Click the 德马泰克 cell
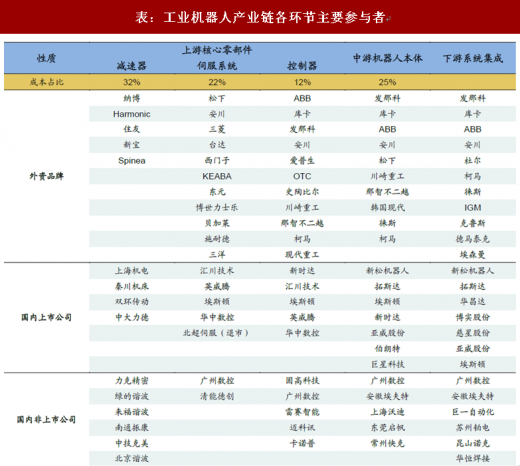This screenshot has width=520, height=466. [x=473, y=239]
